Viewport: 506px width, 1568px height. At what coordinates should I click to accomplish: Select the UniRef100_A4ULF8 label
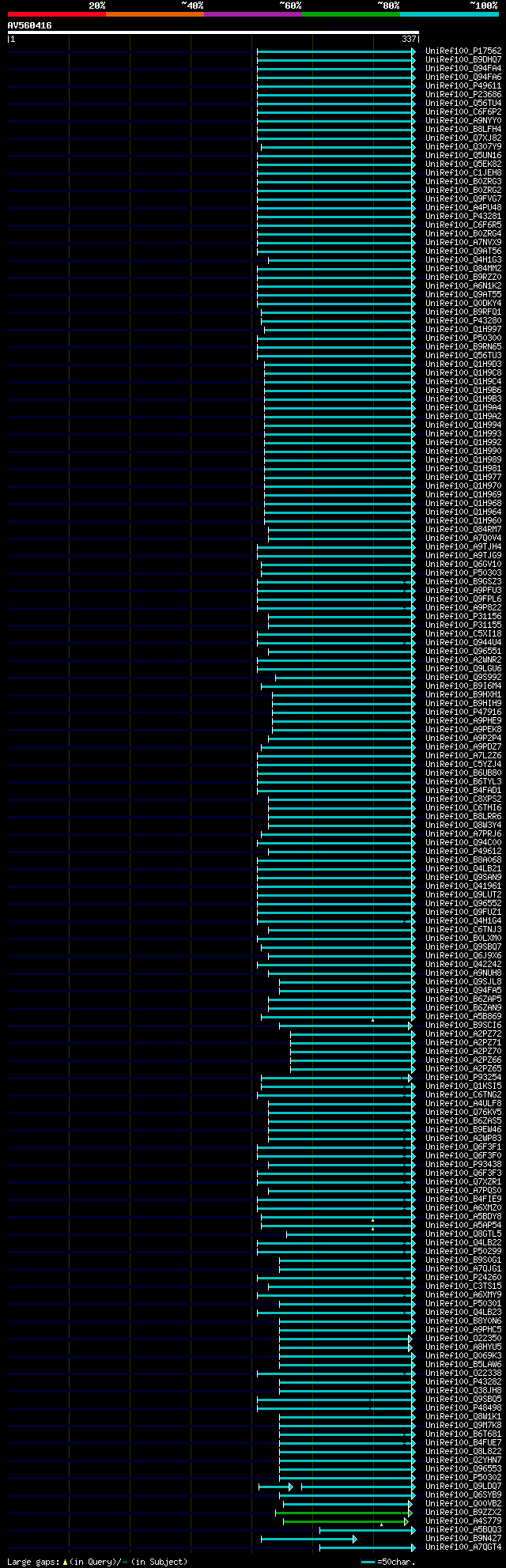(463, 1103)
